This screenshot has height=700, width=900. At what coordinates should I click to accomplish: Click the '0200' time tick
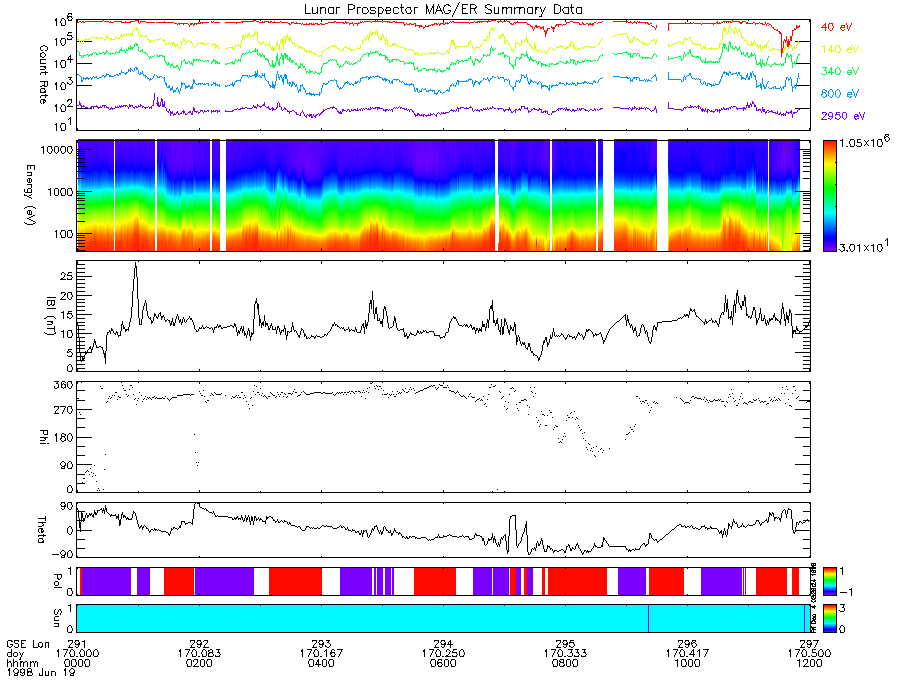pyautogui.click(x=199, y=663)
